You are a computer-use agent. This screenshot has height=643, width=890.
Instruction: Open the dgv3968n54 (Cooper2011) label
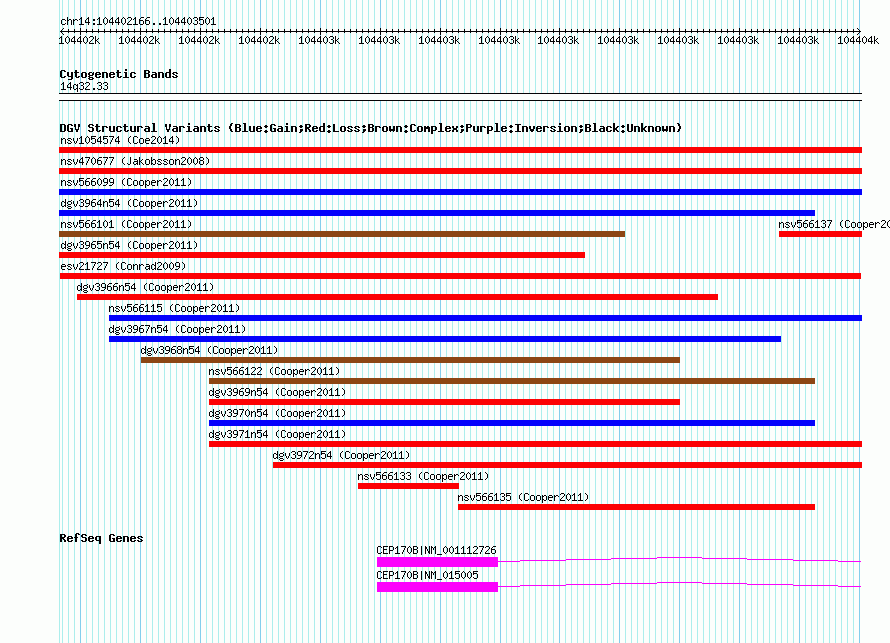[209, 350]
